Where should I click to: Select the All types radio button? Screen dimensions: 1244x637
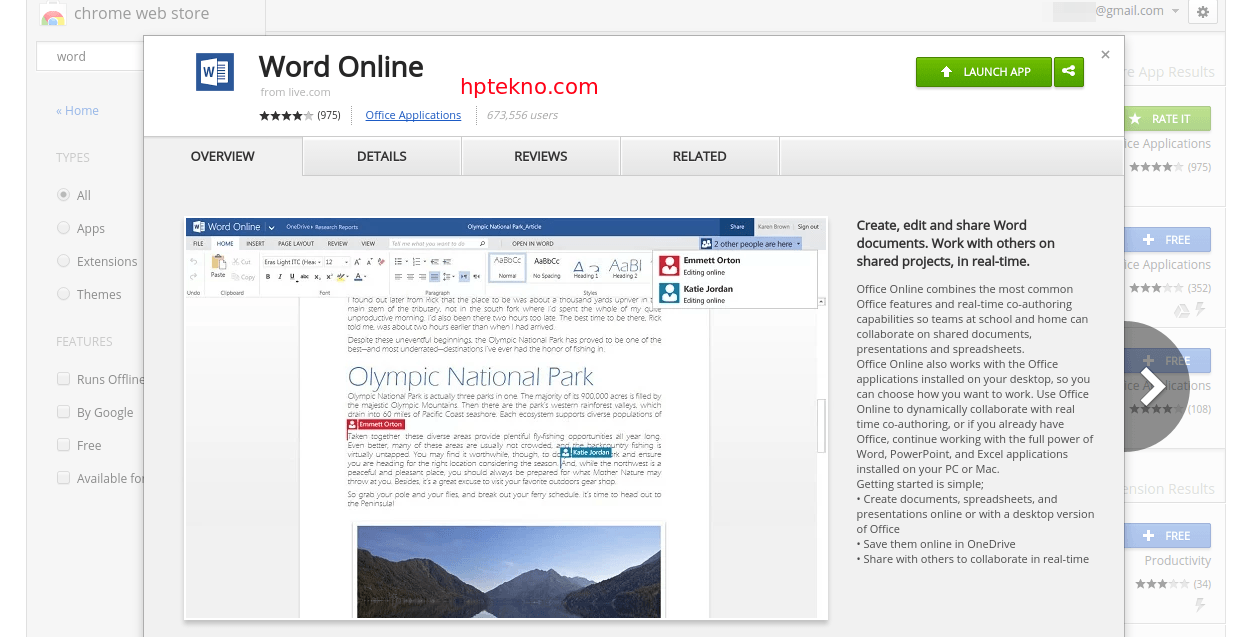pos(64,195)
